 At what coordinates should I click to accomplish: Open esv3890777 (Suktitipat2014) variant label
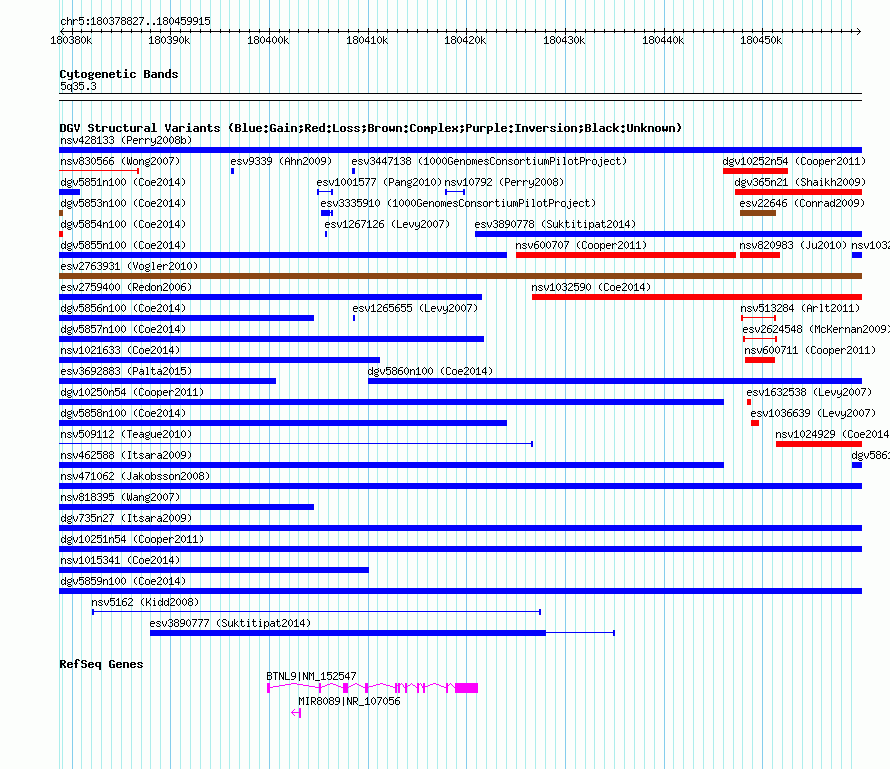pos(230,623)
